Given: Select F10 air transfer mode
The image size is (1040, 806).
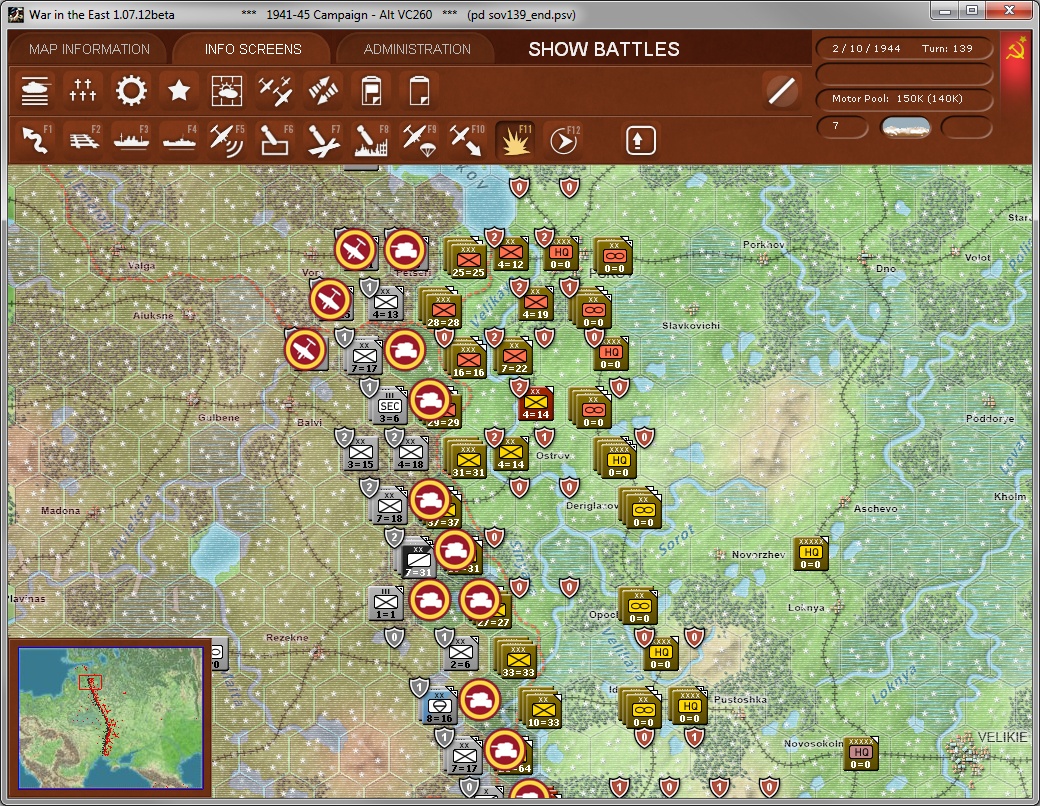Looking at the screenshot, I should 467,140.
